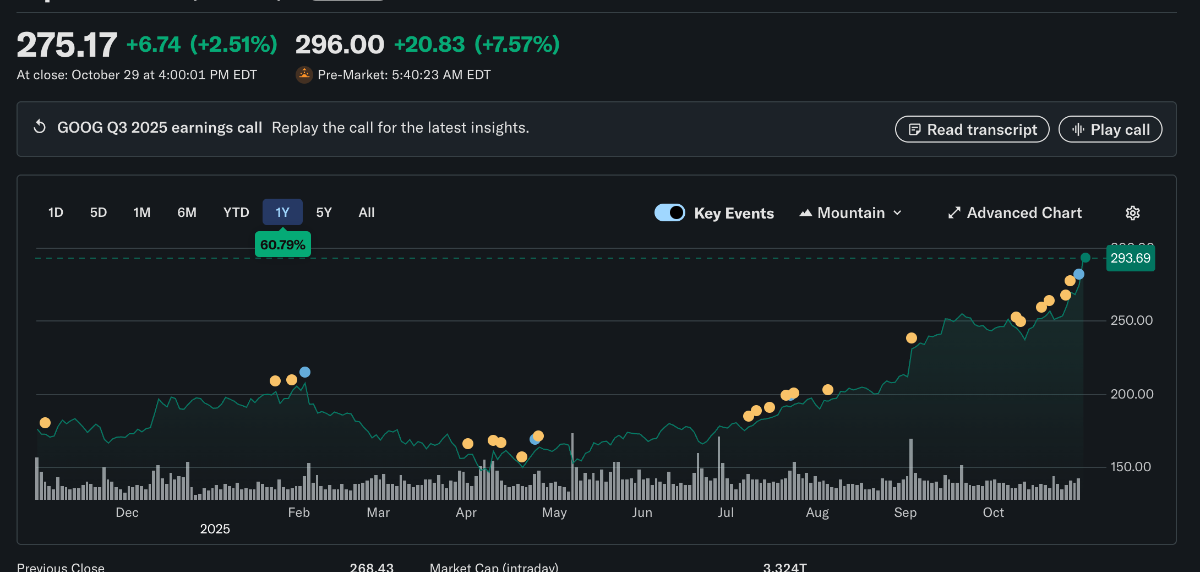Open the Read transcript button

(972, 129)
